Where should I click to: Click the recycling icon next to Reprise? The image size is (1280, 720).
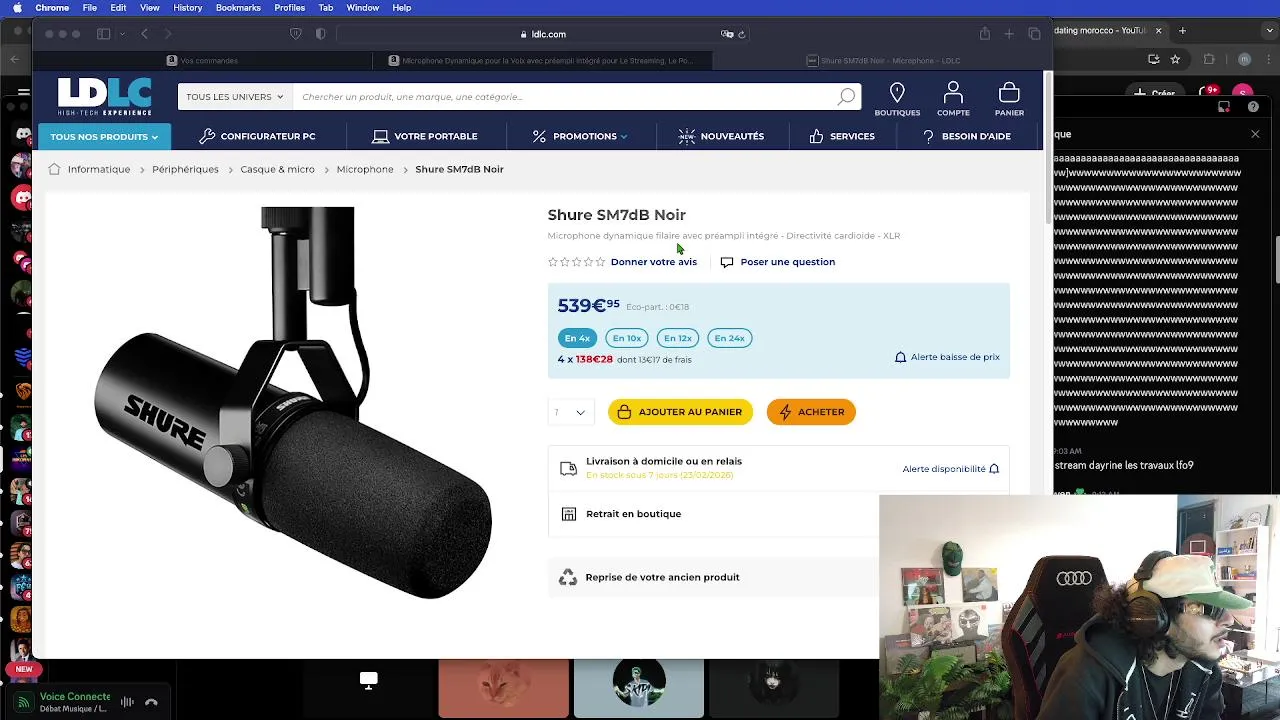click(568, 577)
